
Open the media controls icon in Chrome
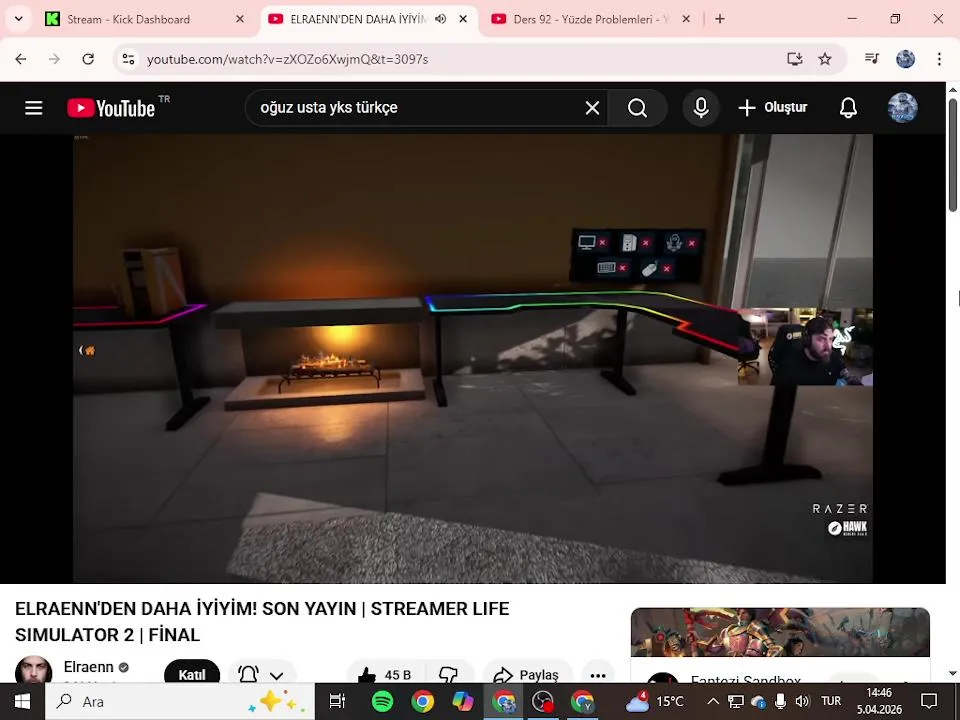pyautogui.click(x=872, y=59)
